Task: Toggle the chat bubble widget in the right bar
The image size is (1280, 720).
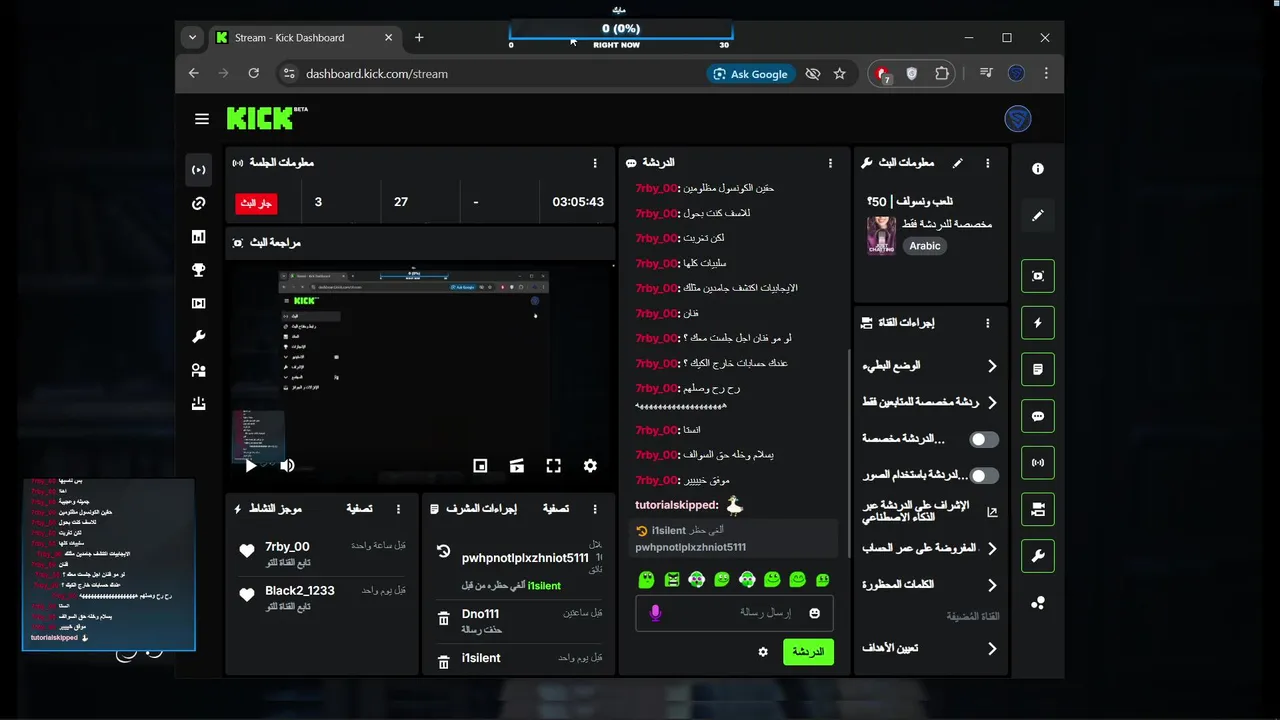Action: click(x=1038, y=416)
